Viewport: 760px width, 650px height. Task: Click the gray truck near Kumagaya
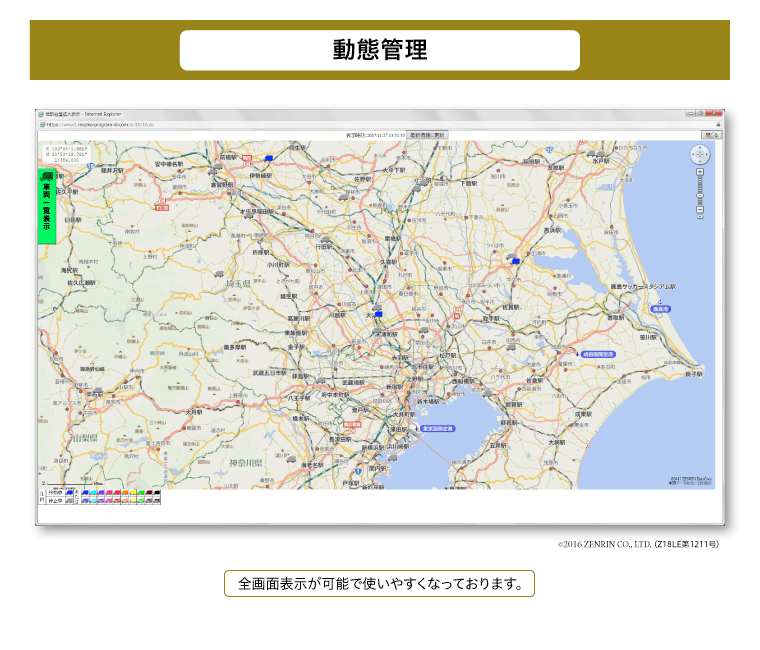[x=326, y=238]
